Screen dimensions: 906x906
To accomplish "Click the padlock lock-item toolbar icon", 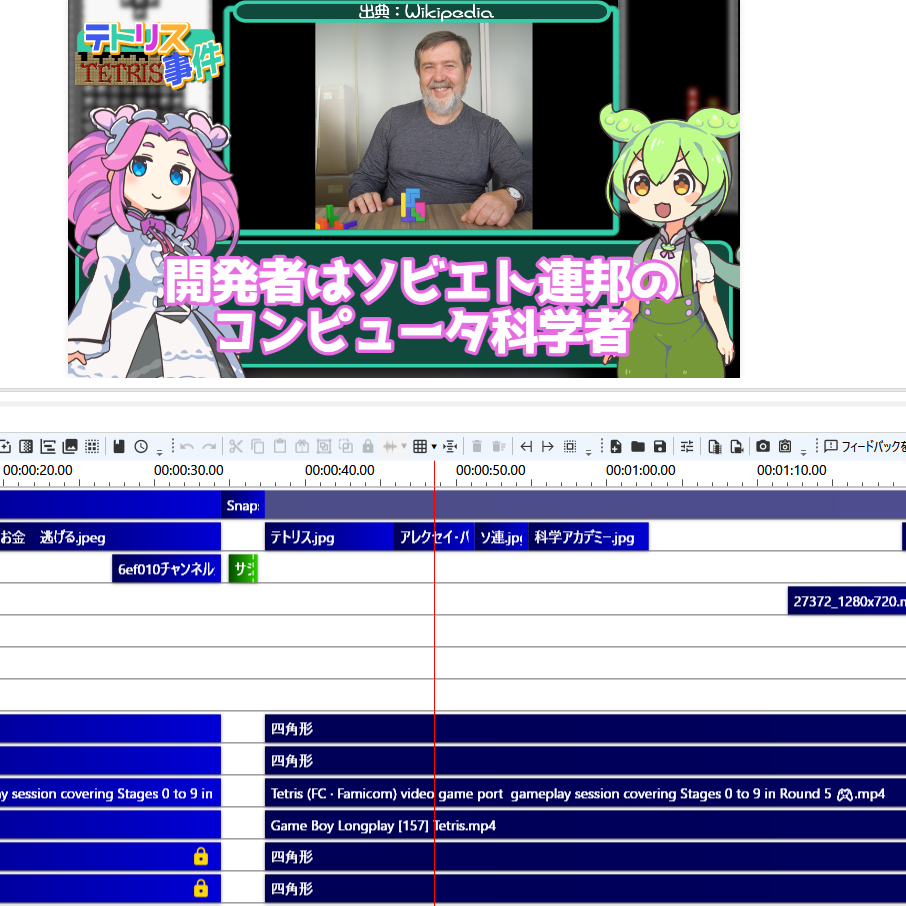I will point(367,446).
